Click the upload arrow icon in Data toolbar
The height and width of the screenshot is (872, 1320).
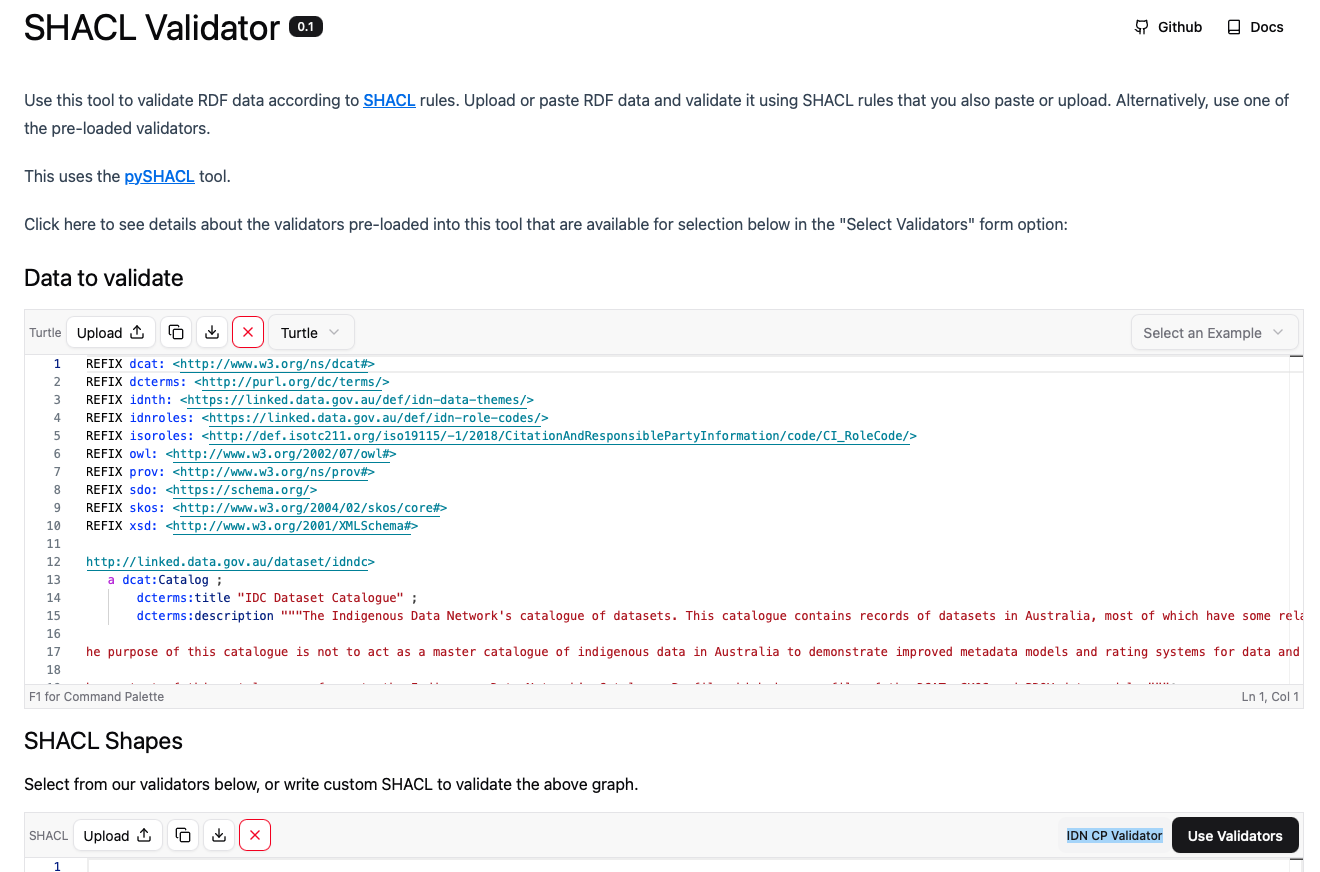(x=138, y=332)
